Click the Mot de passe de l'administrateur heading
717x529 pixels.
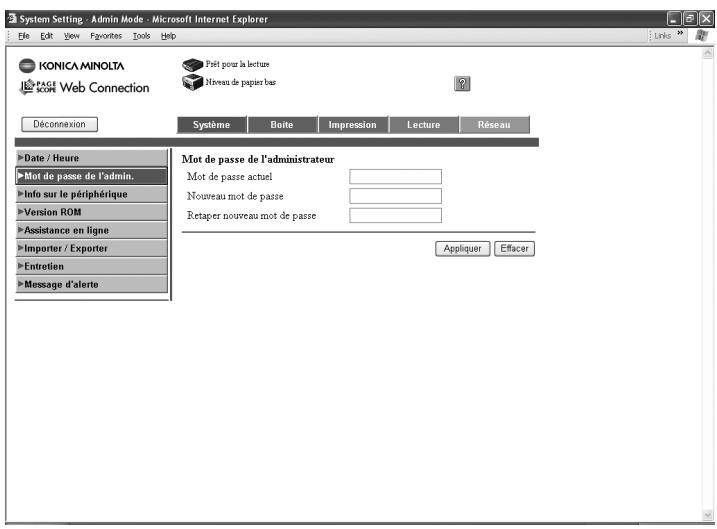(258, 159)
